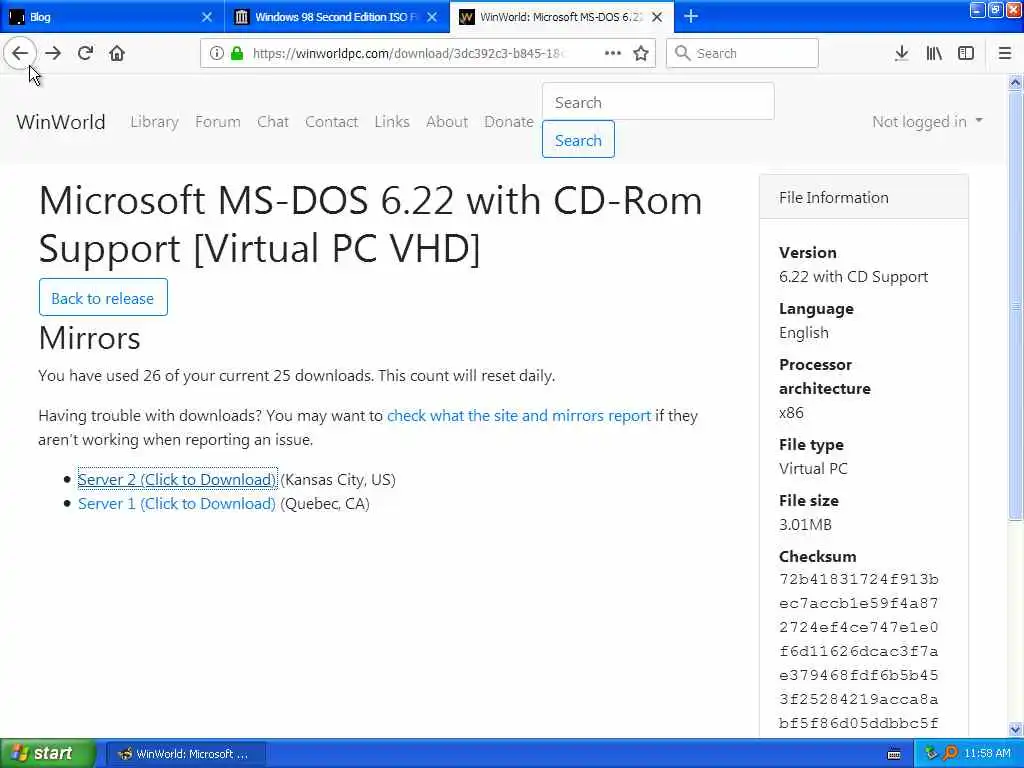Click the 6.22 with CD Support version value
This screenshot has width=1024, height=768.
click(x=853, y=277)
